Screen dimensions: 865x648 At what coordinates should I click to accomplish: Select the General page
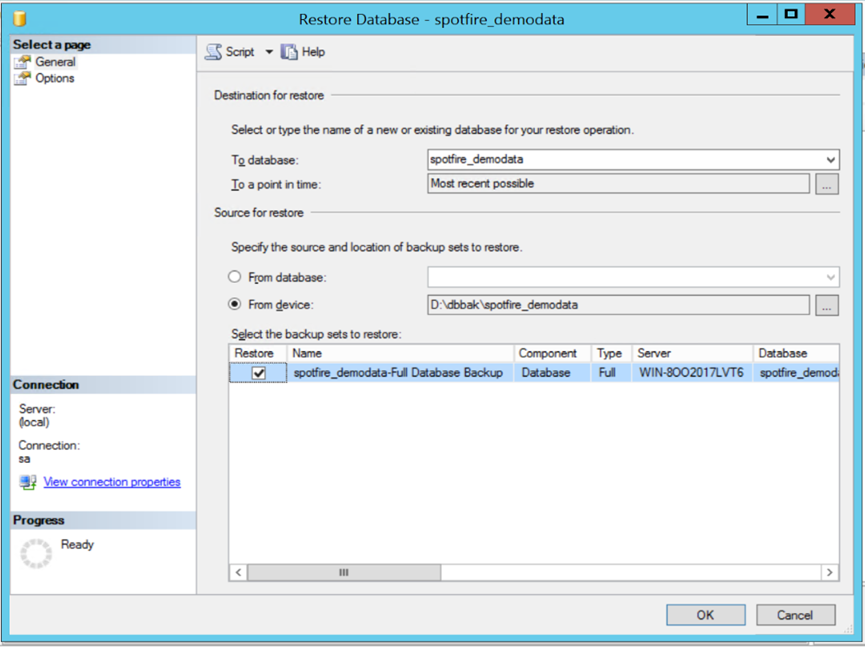[55, 62]
